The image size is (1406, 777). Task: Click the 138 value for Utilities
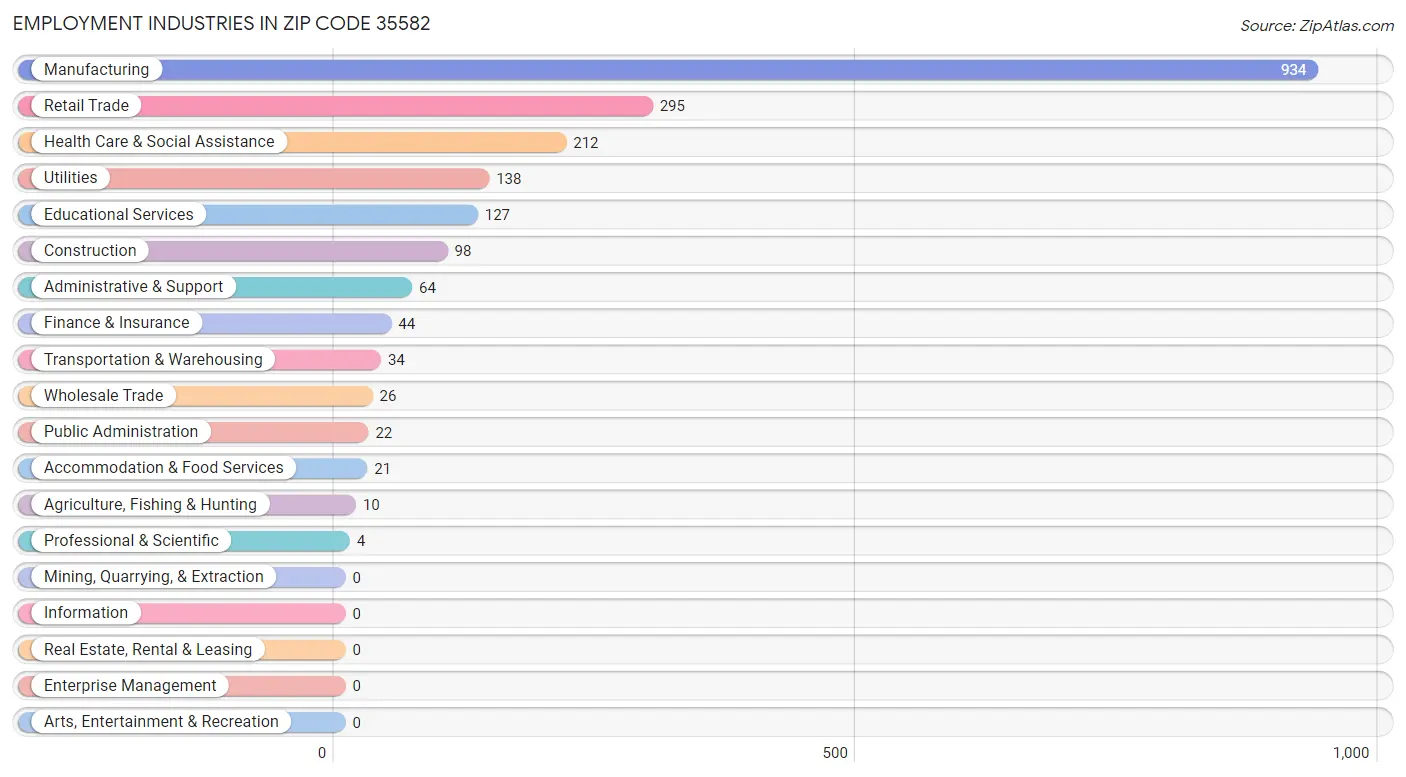[509, 179]
